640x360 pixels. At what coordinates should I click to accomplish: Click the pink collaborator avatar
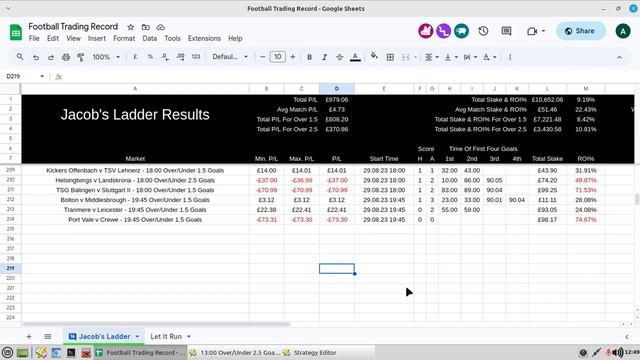tap(426, 31)
